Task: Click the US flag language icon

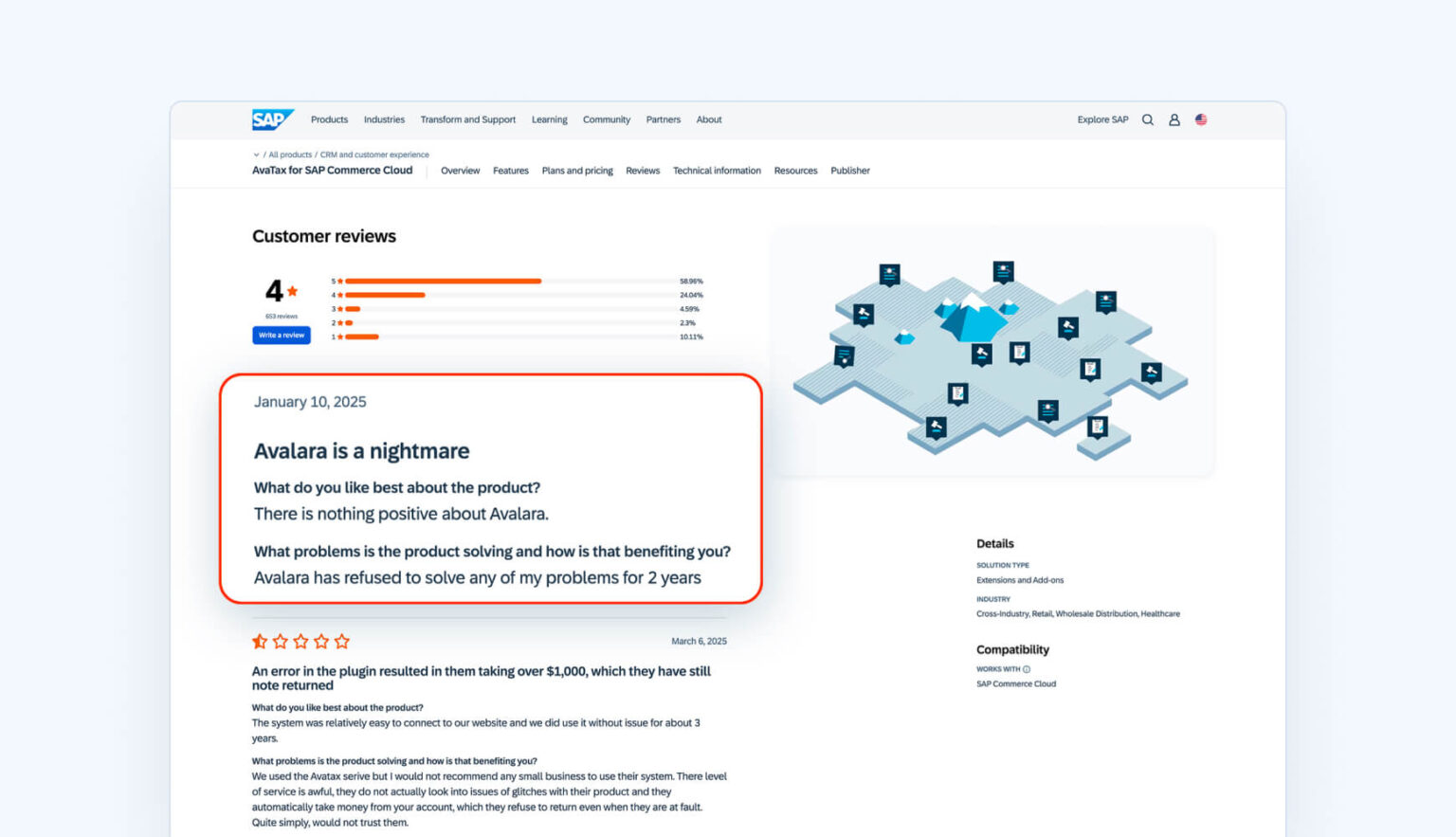Action: (x=1200, y=119)
